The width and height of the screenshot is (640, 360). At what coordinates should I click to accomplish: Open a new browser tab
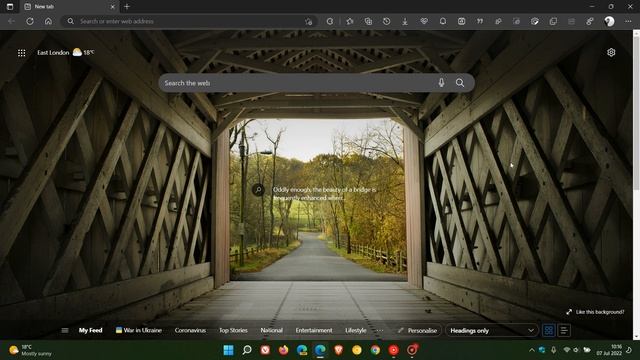(127, 7)
